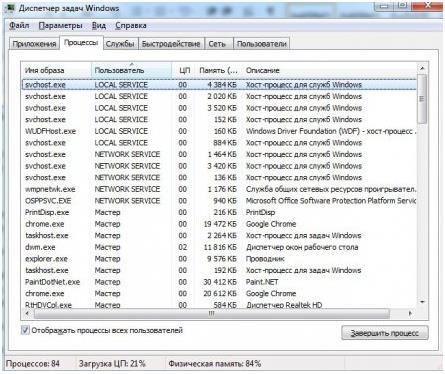Click horizontal scrollbar right arrow

click(410, 313)
